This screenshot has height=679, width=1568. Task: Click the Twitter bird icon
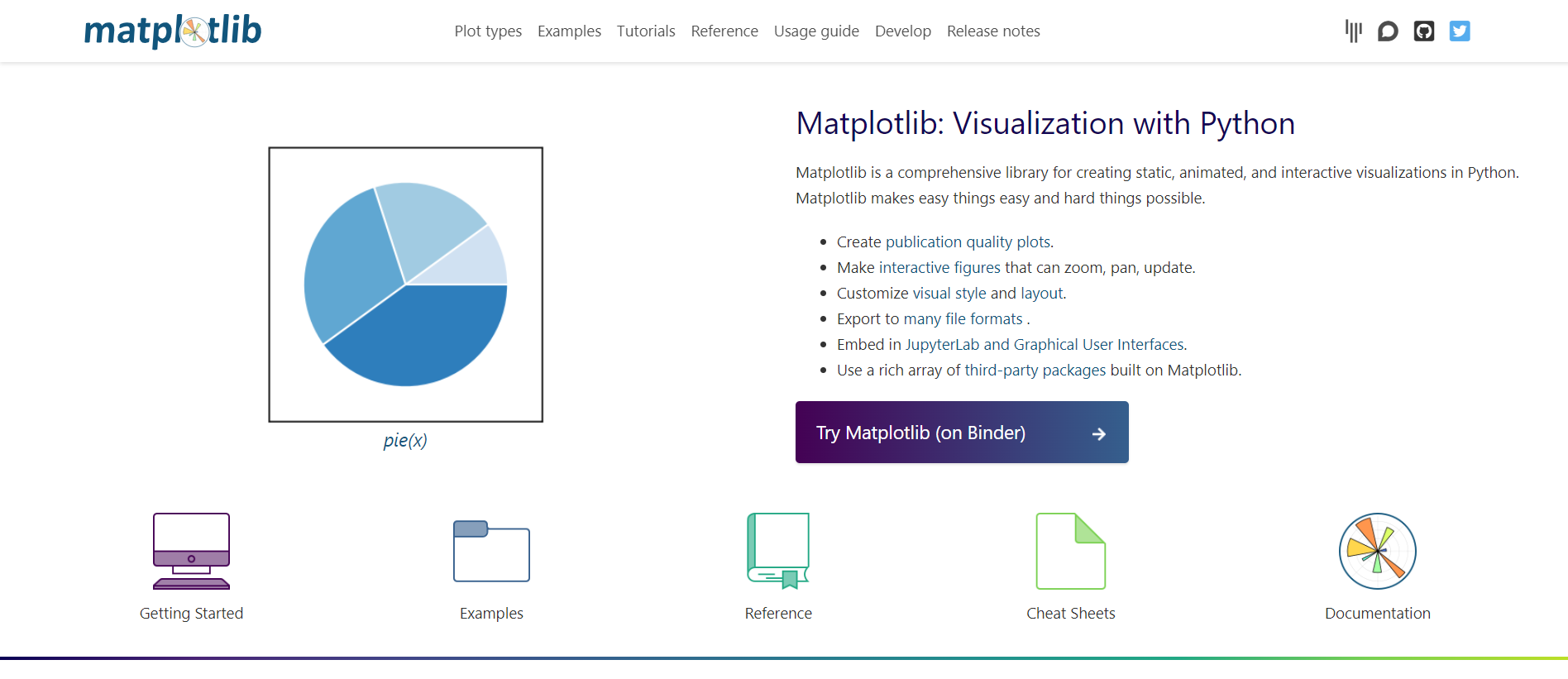[x=1460, y=31]
